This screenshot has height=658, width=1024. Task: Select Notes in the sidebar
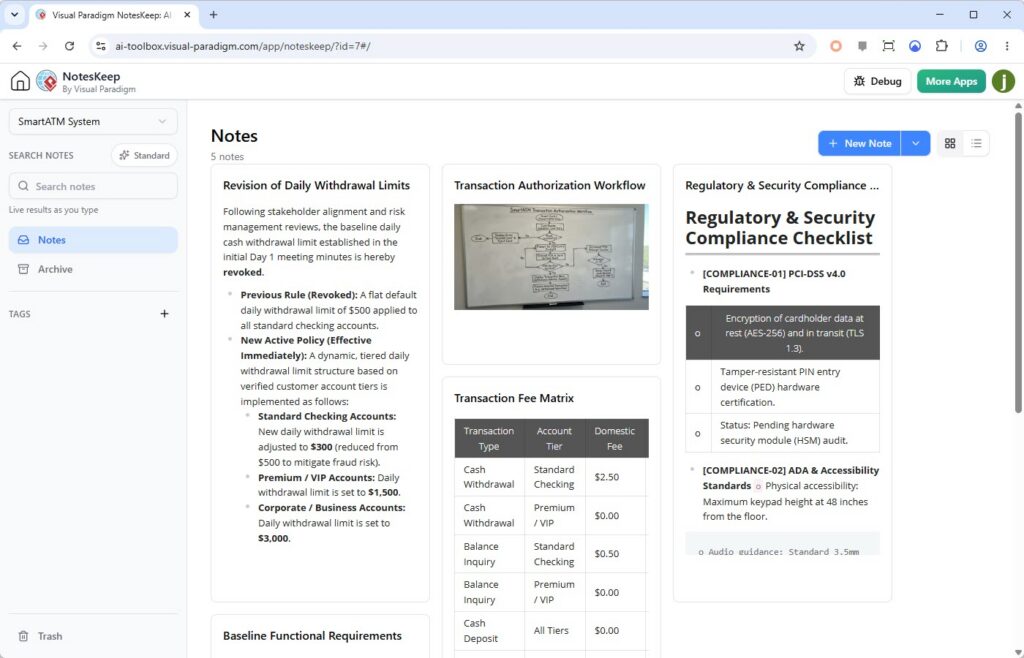(x=93, y=240)
